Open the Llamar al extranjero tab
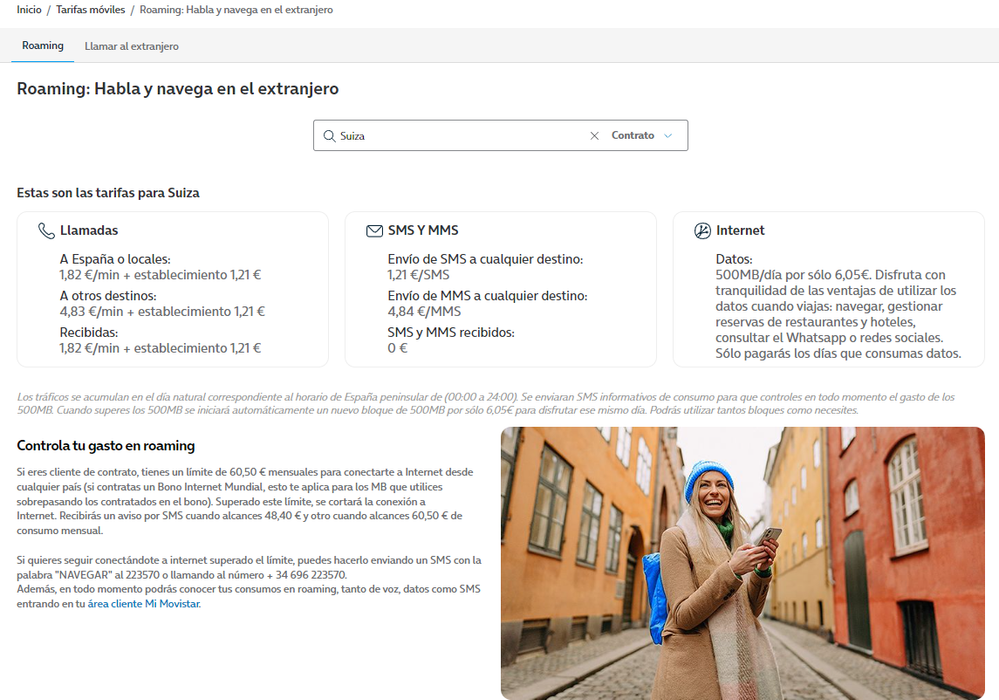Screen dimensions: 999x700 pos(132,46)
